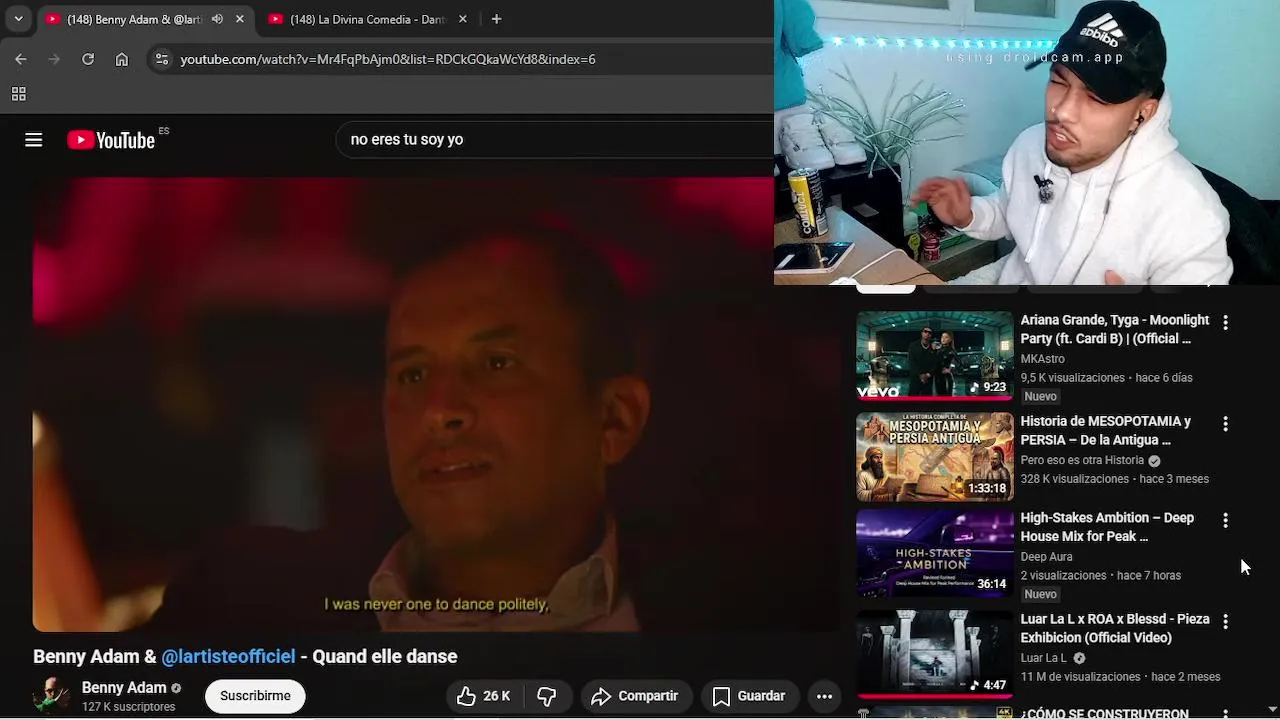Image resolution: width=1280 pixels, height=720 pixels.
Task: Click the Suscribirme button
Action: point(255,696)
